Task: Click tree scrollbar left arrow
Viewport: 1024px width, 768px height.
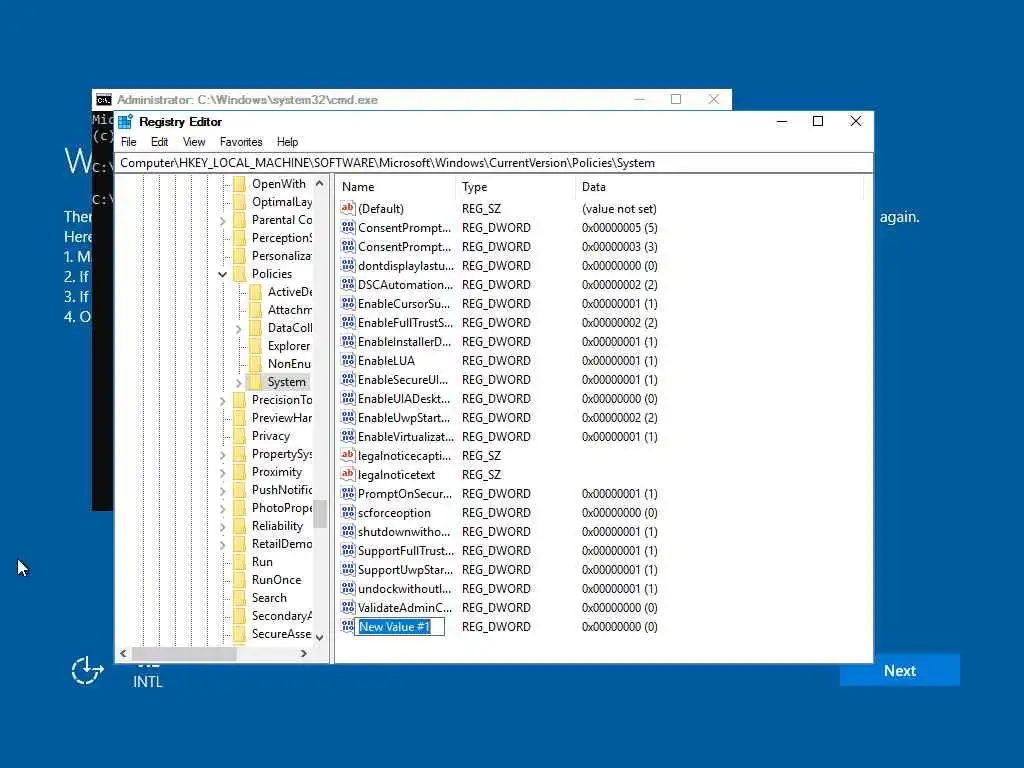Action: click(123, 653)
